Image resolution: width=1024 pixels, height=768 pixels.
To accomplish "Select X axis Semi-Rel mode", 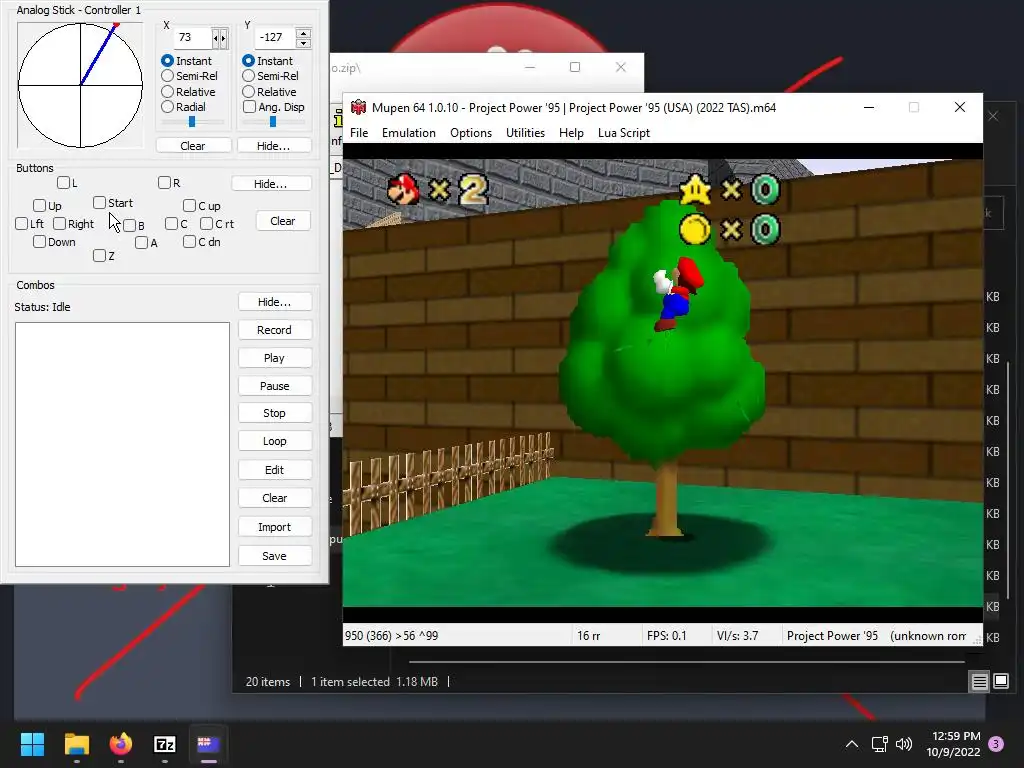I will click(x=167, y=76).
